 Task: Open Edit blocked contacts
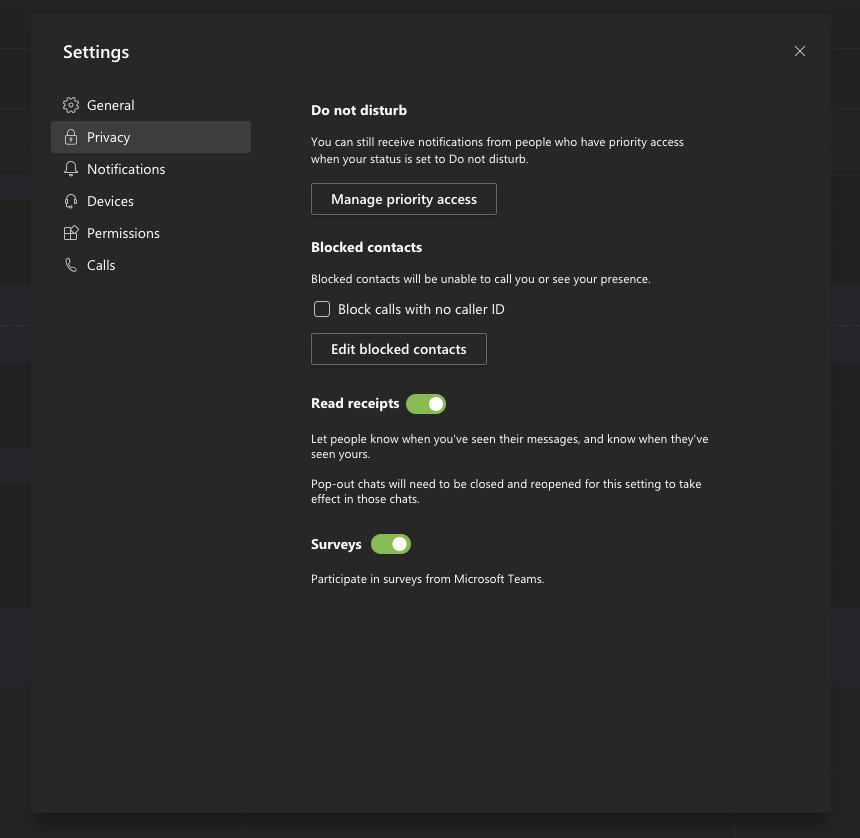(x=399, y=349)
